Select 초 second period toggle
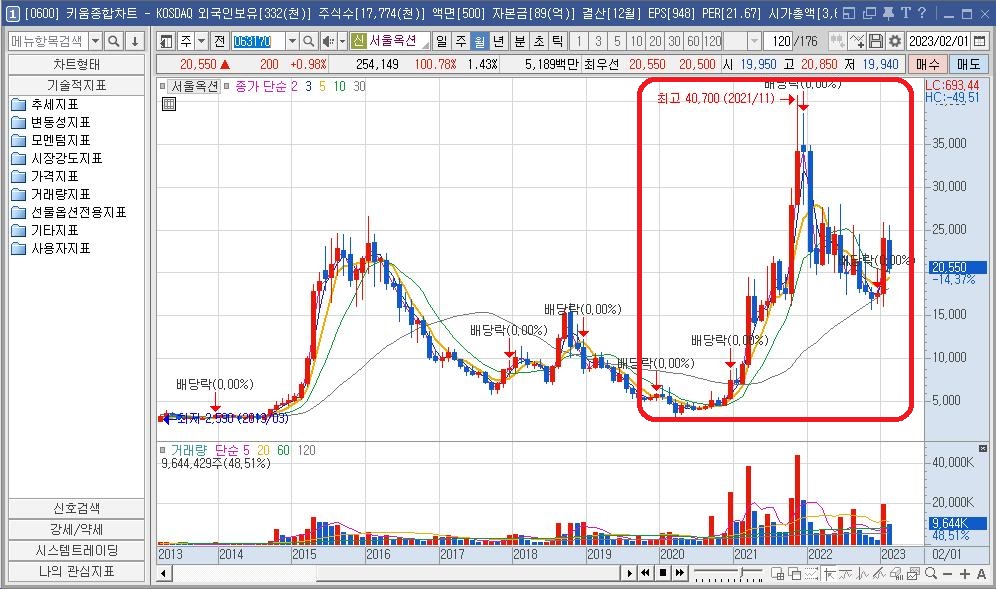 coord(539,42)
